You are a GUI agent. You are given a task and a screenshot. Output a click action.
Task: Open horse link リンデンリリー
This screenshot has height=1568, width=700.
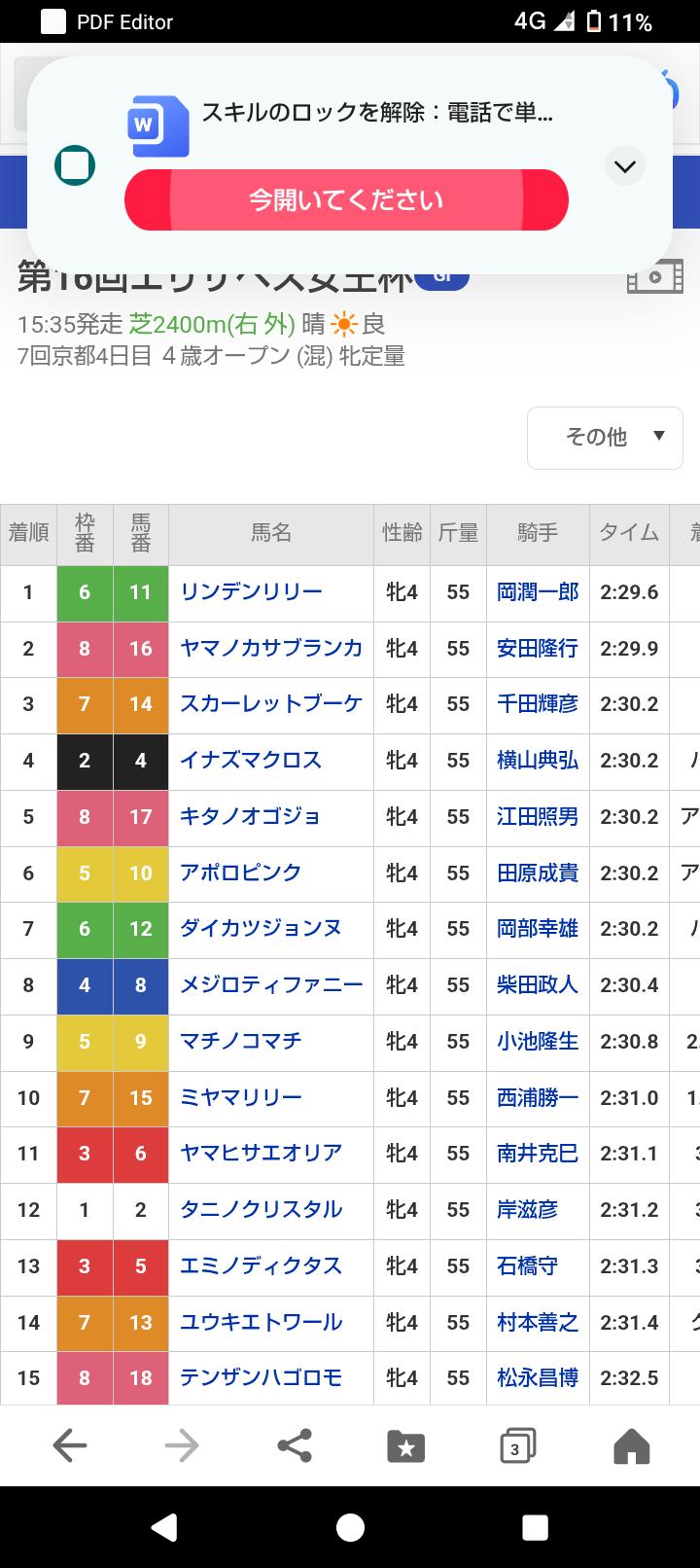coord(251,591)
